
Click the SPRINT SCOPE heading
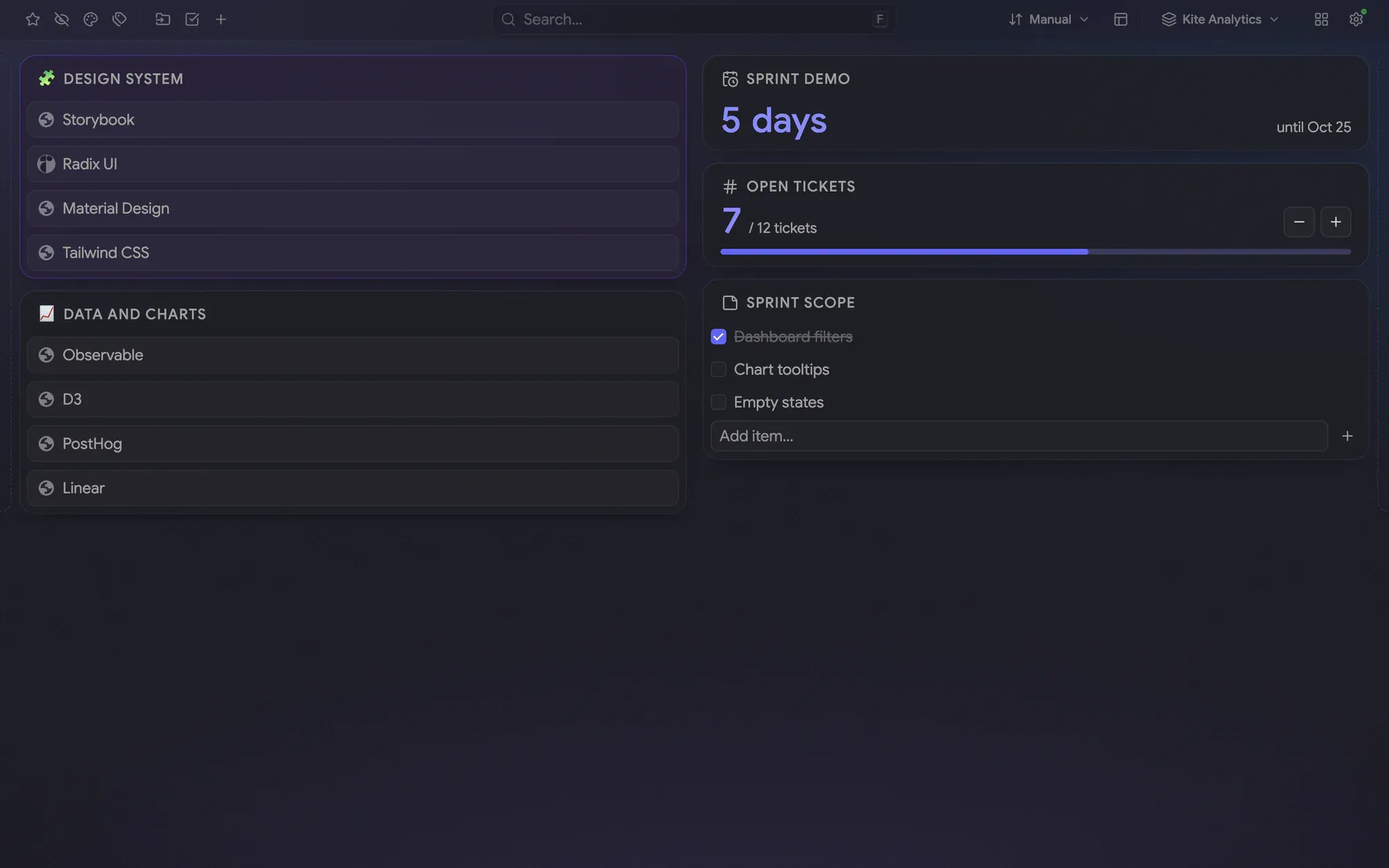pyautogui.click(x=801, y=303)
